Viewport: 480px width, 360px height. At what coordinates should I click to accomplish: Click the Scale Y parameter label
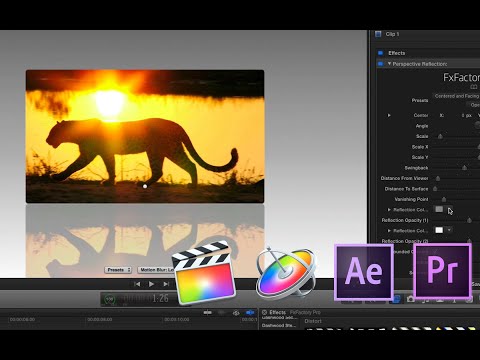coord(420,157)
